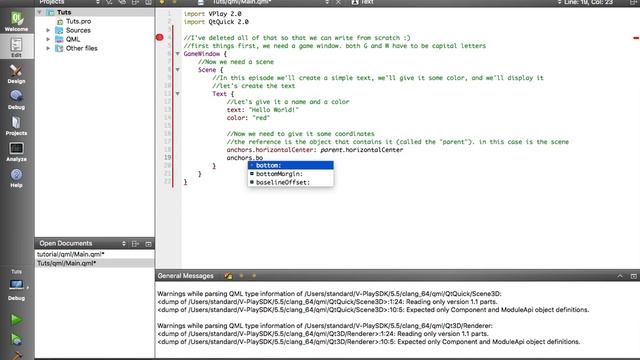Open the Design mode
The image size is (640, 360).
click(16, 73)
